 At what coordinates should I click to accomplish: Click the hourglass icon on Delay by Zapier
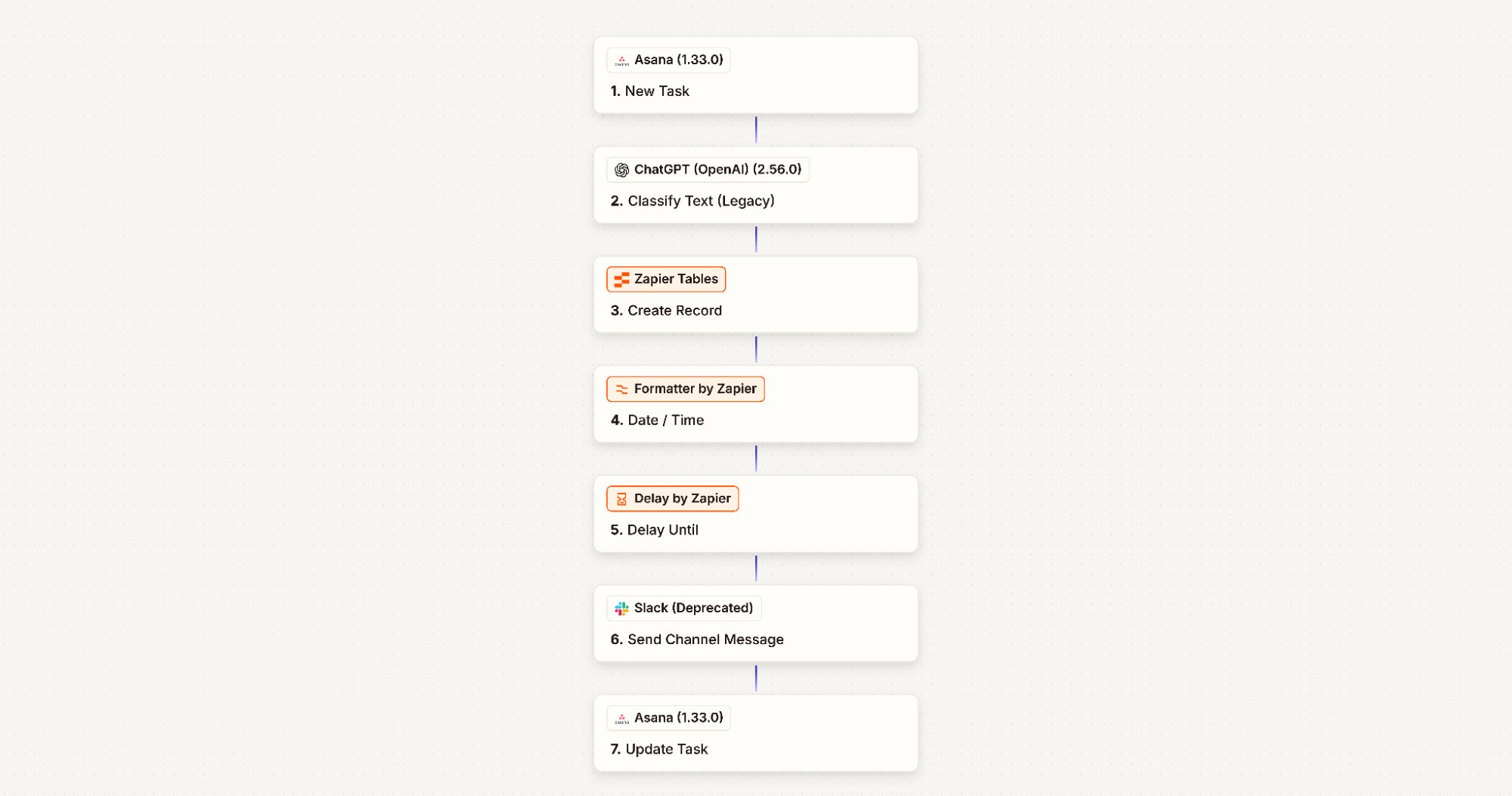[x=621, y=498]
